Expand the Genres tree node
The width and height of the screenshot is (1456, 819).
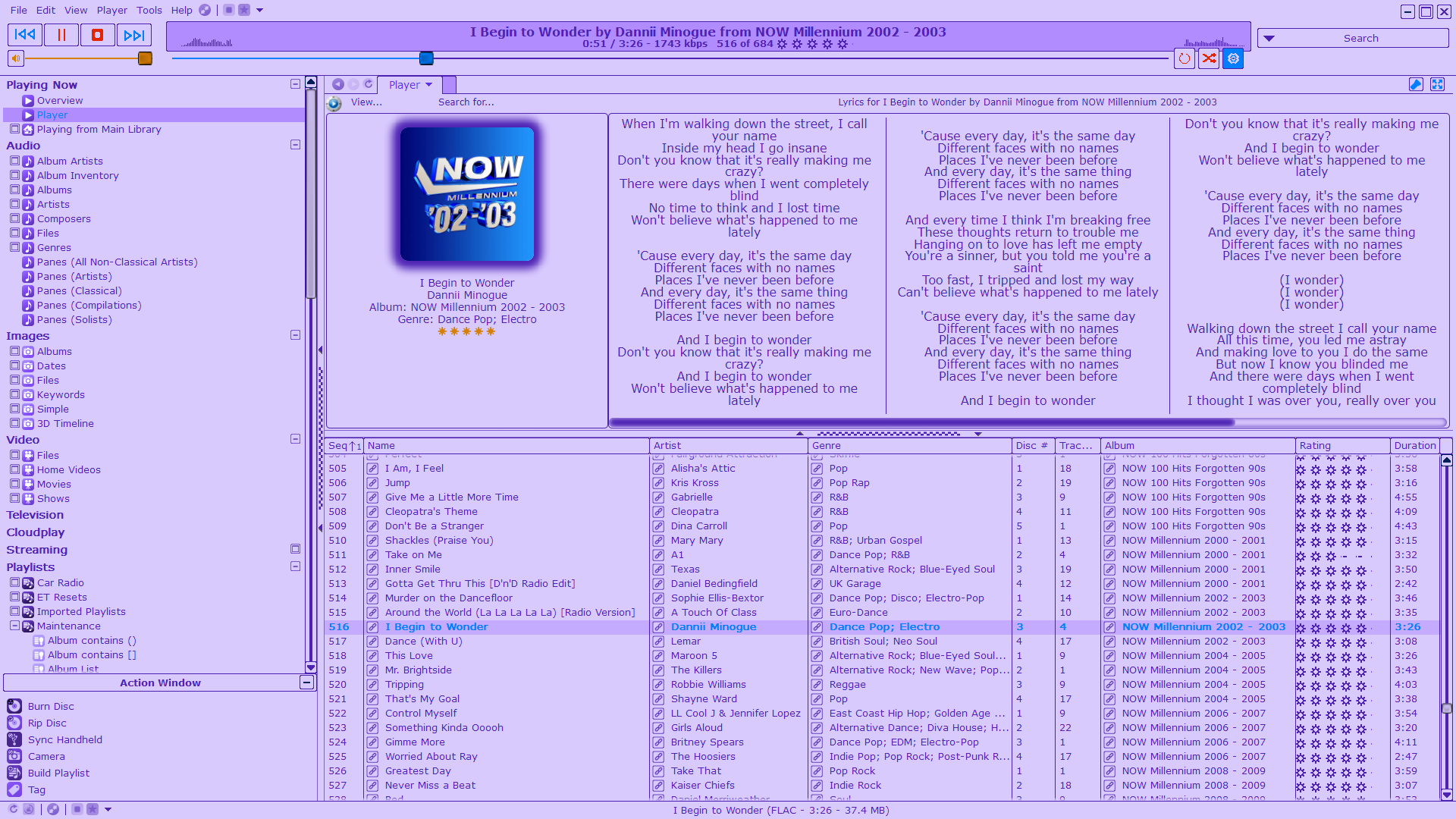(14, 247)
